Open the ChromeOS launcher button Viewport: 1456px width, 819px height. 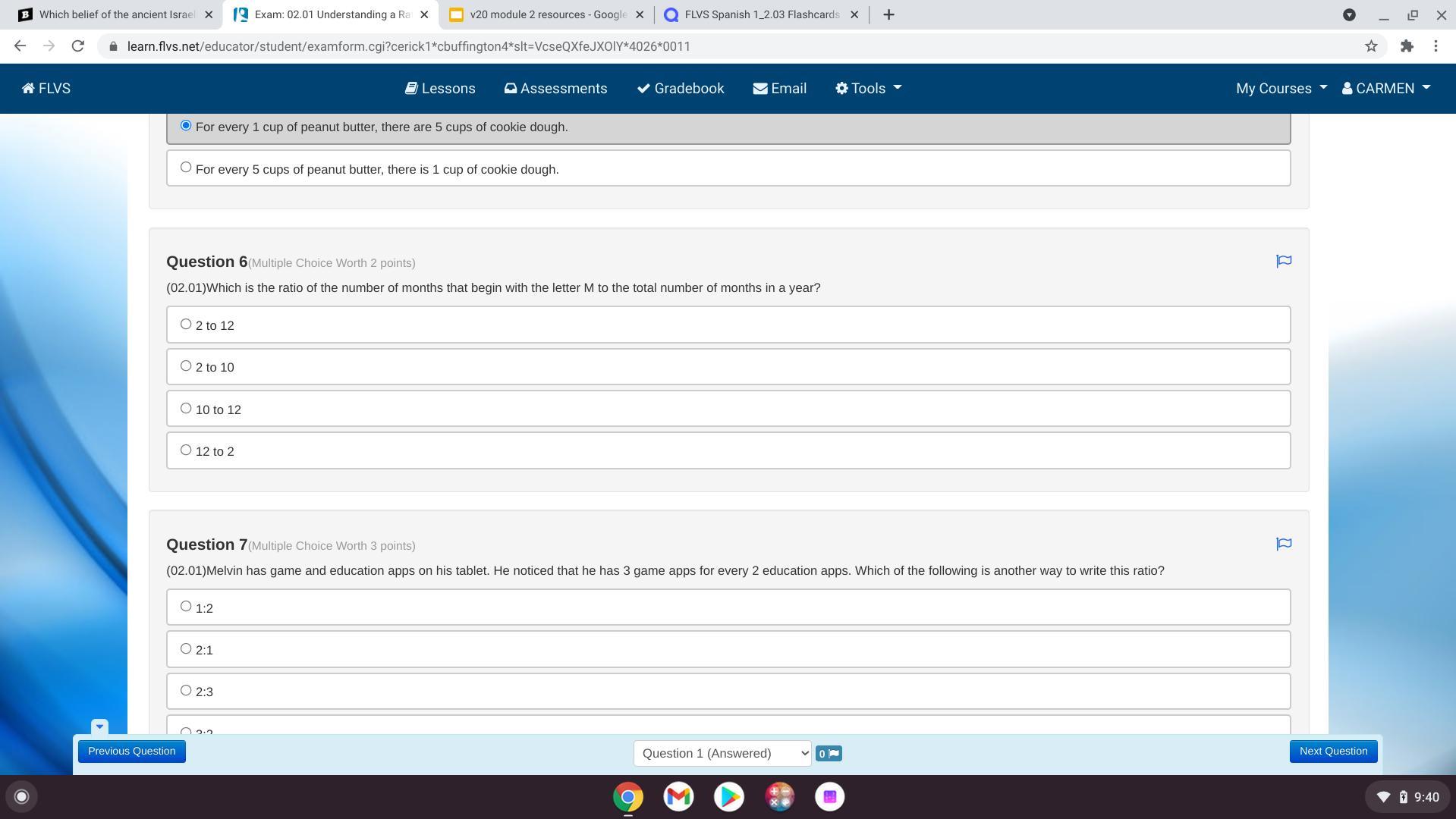point(22,796)
